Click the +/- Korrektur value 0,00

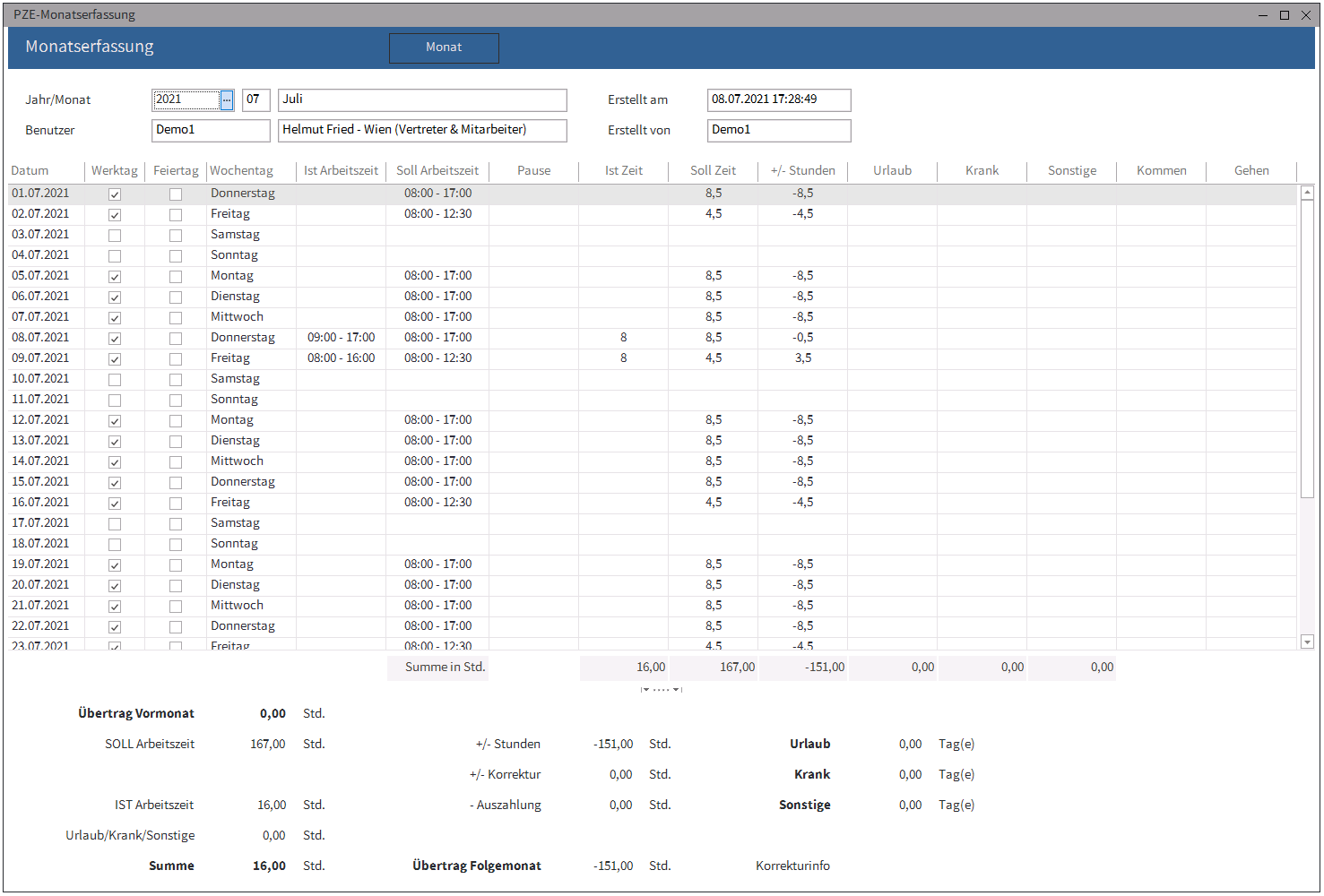pyautogui.click(x=620, y=775)
